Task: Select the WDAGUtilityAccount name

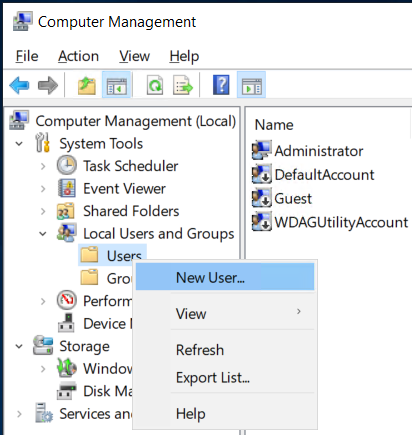Action: [x=341, y=222]
